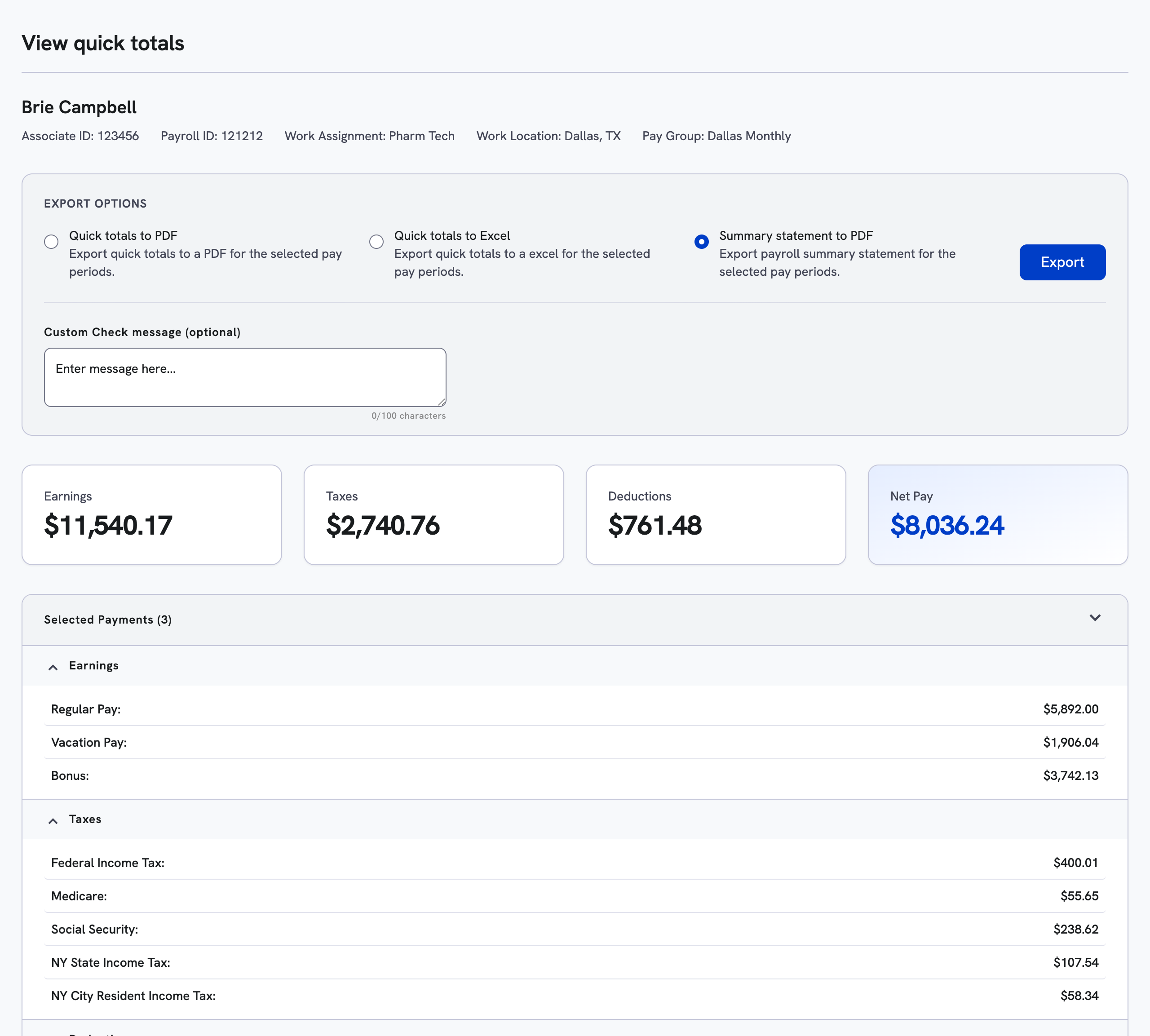Click the $1,906.04 Vacation Pay amount
This screenshot has width=1150, height=1036.
[1070, 742]
